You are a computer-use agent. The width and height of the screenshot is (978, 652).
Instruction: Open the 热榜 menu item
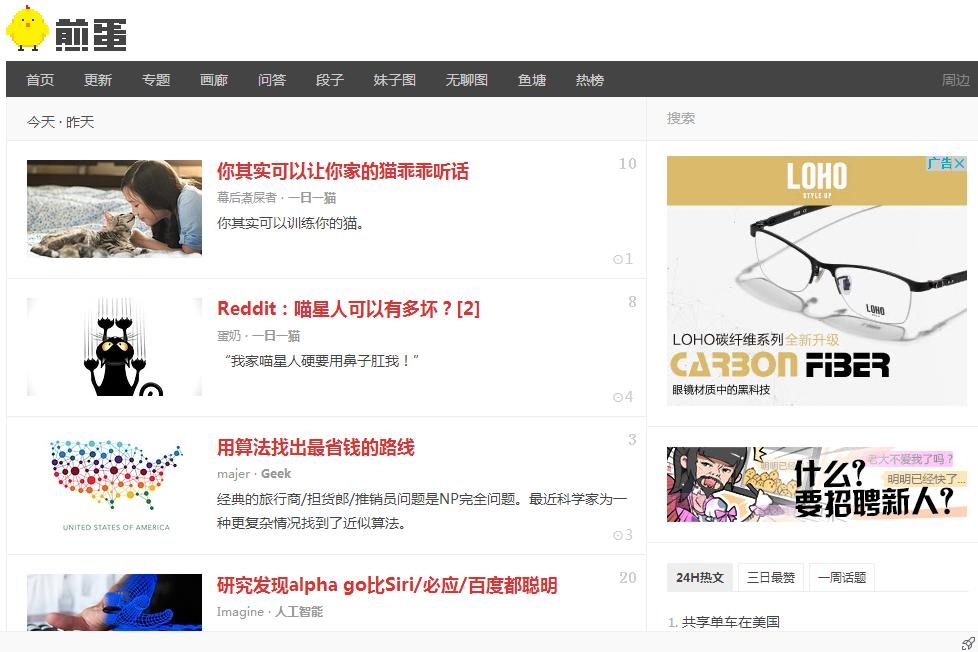coord(590,80)
